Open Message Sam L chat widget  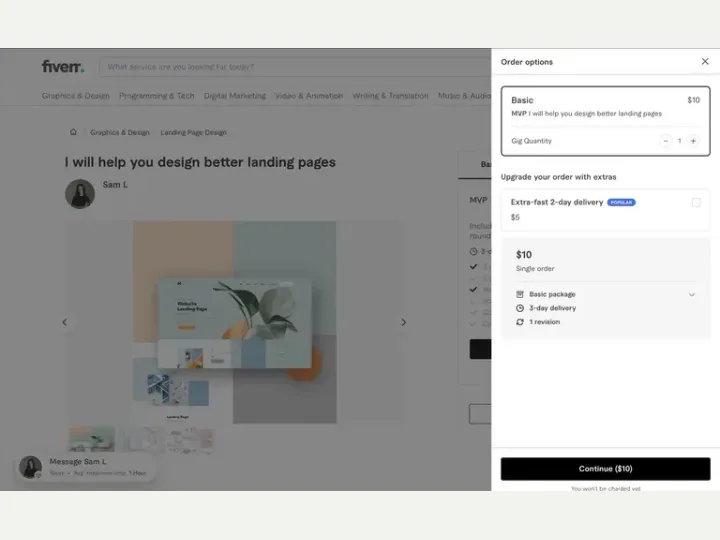tap(85, 467)
